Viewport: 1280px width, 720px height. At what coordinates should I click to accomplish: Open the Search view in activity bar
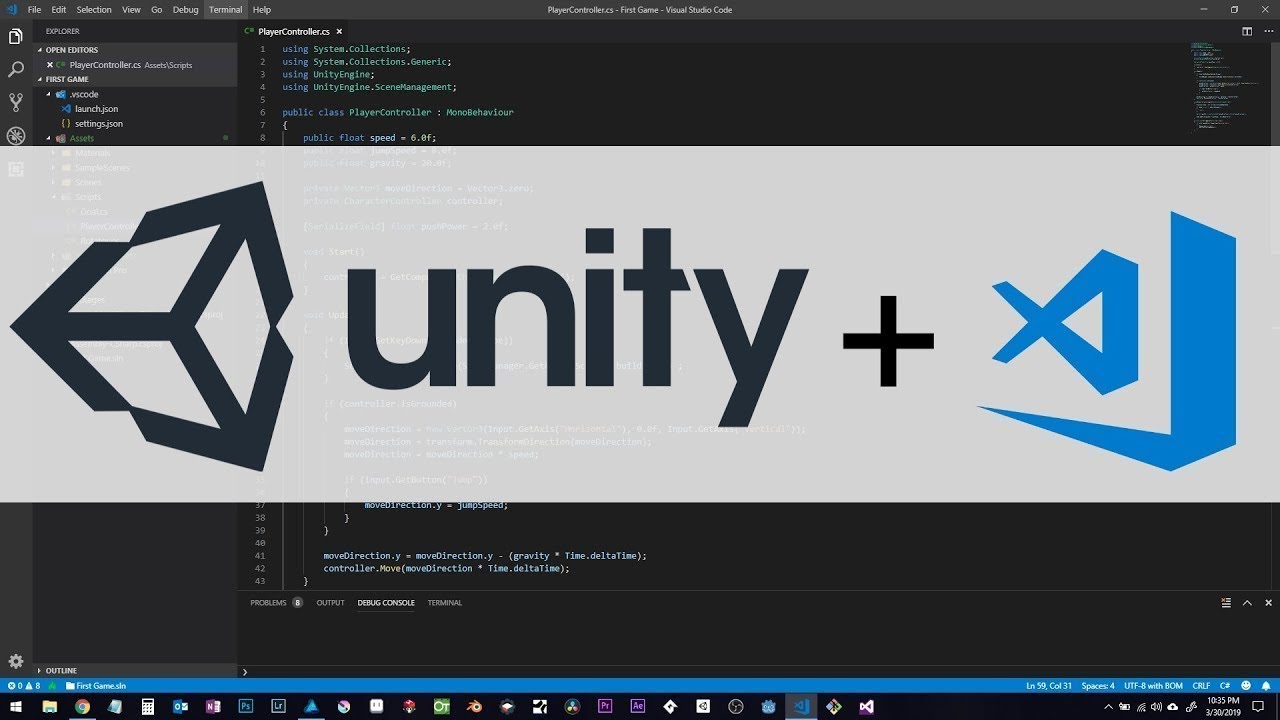click(16, 70)
